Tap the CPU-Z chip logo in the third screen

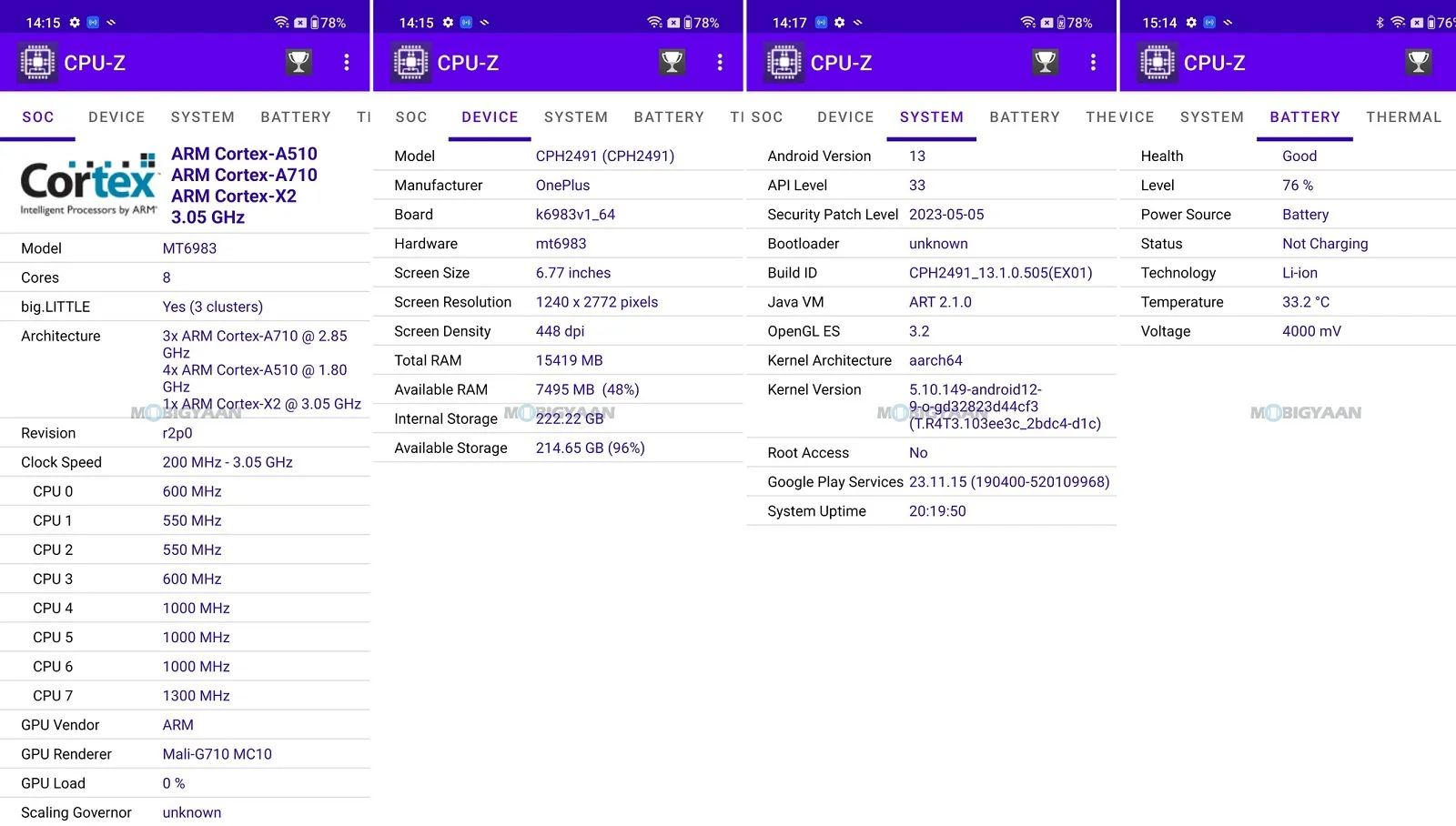click(x=784, y=62)
